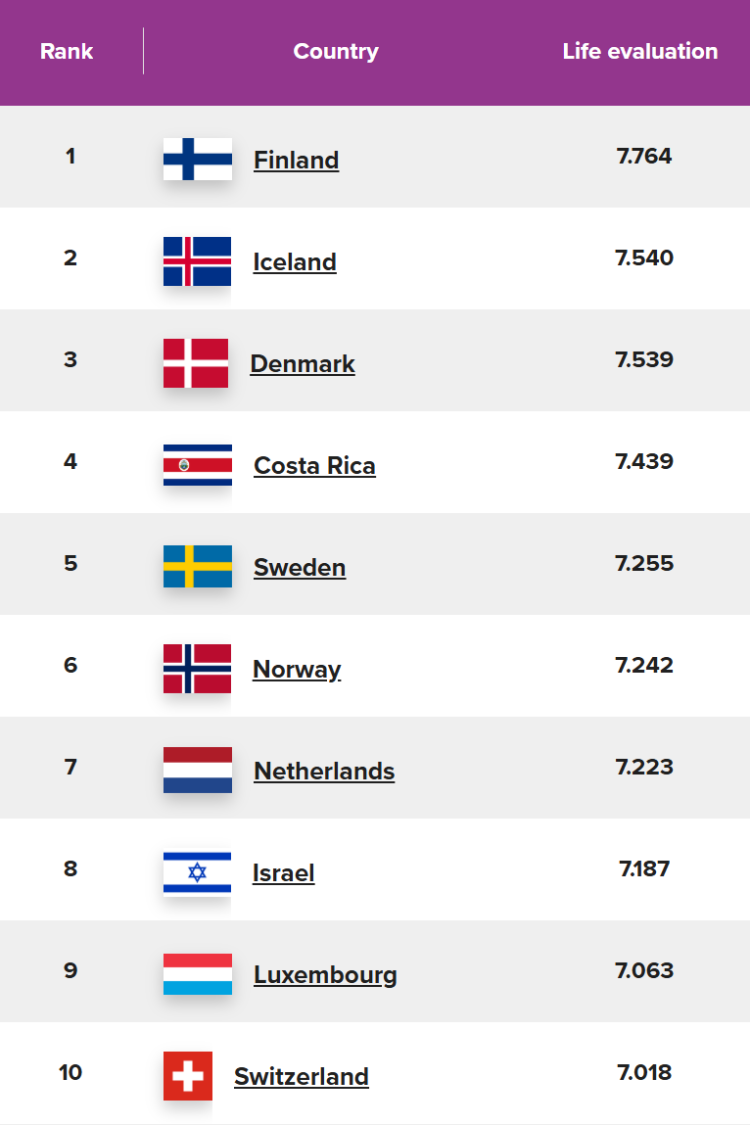
Task: Click the Switzerland flag icon
Action: 188,1076
